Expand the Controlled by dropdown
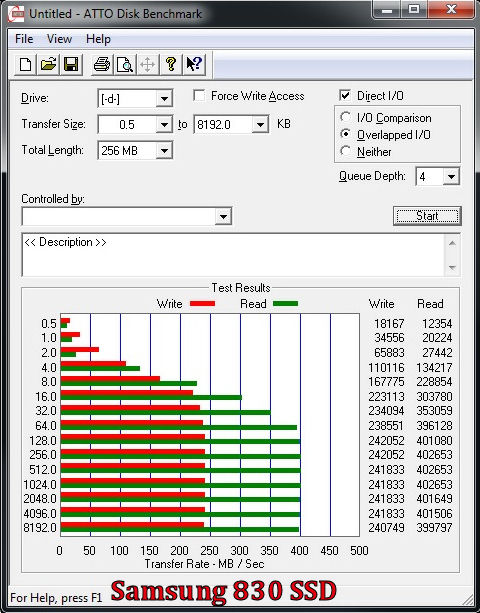The height and width of the screenshot is (613, 480). click(223, 216)
